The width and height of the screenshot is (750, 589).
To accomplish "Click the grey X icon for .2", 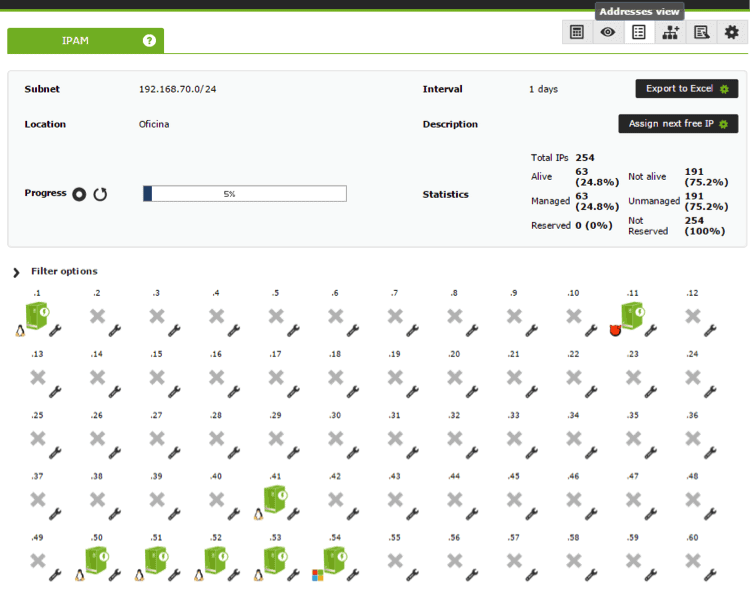I will (98, 316).
